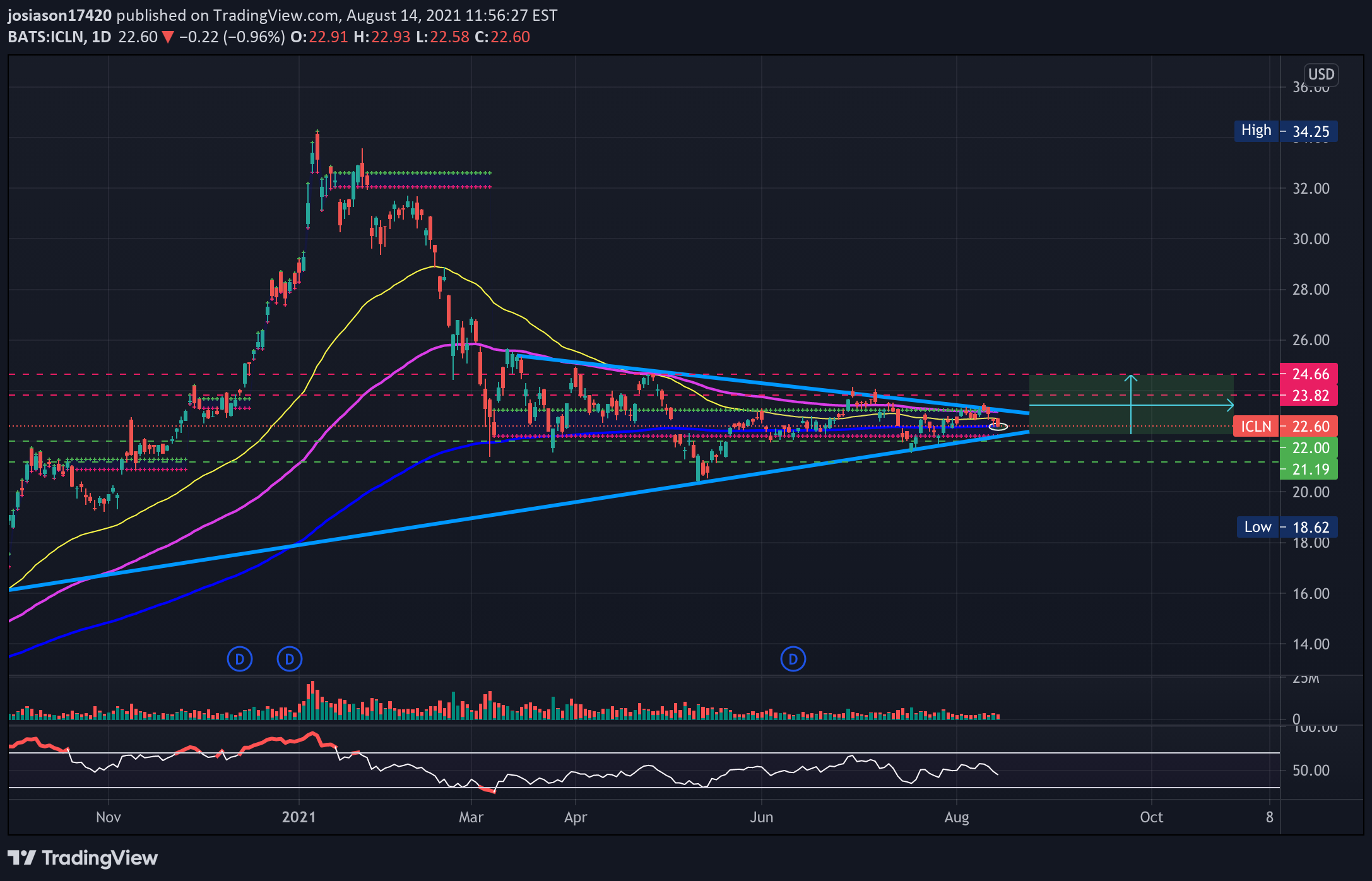This screenshot has height=881, width=1372.
Task: Click the open price value O:22.91
Action: coord(319,37)
